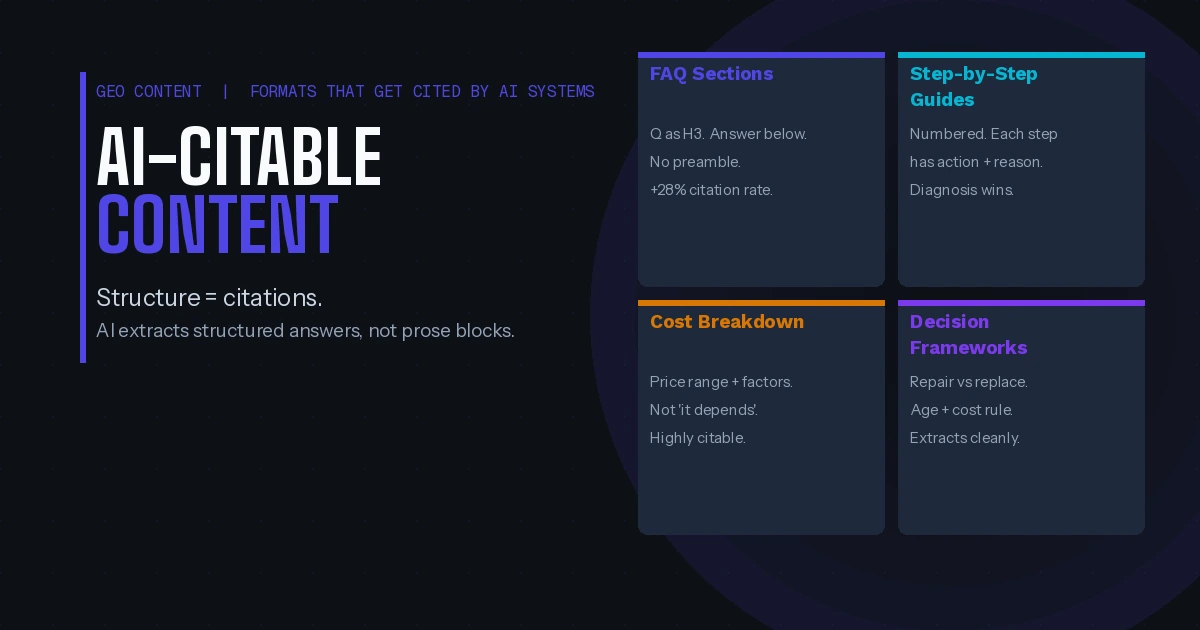Screen dimensions: 1200x630
Task: Click the 'Highly citable.' text
Action: [697, 438]
